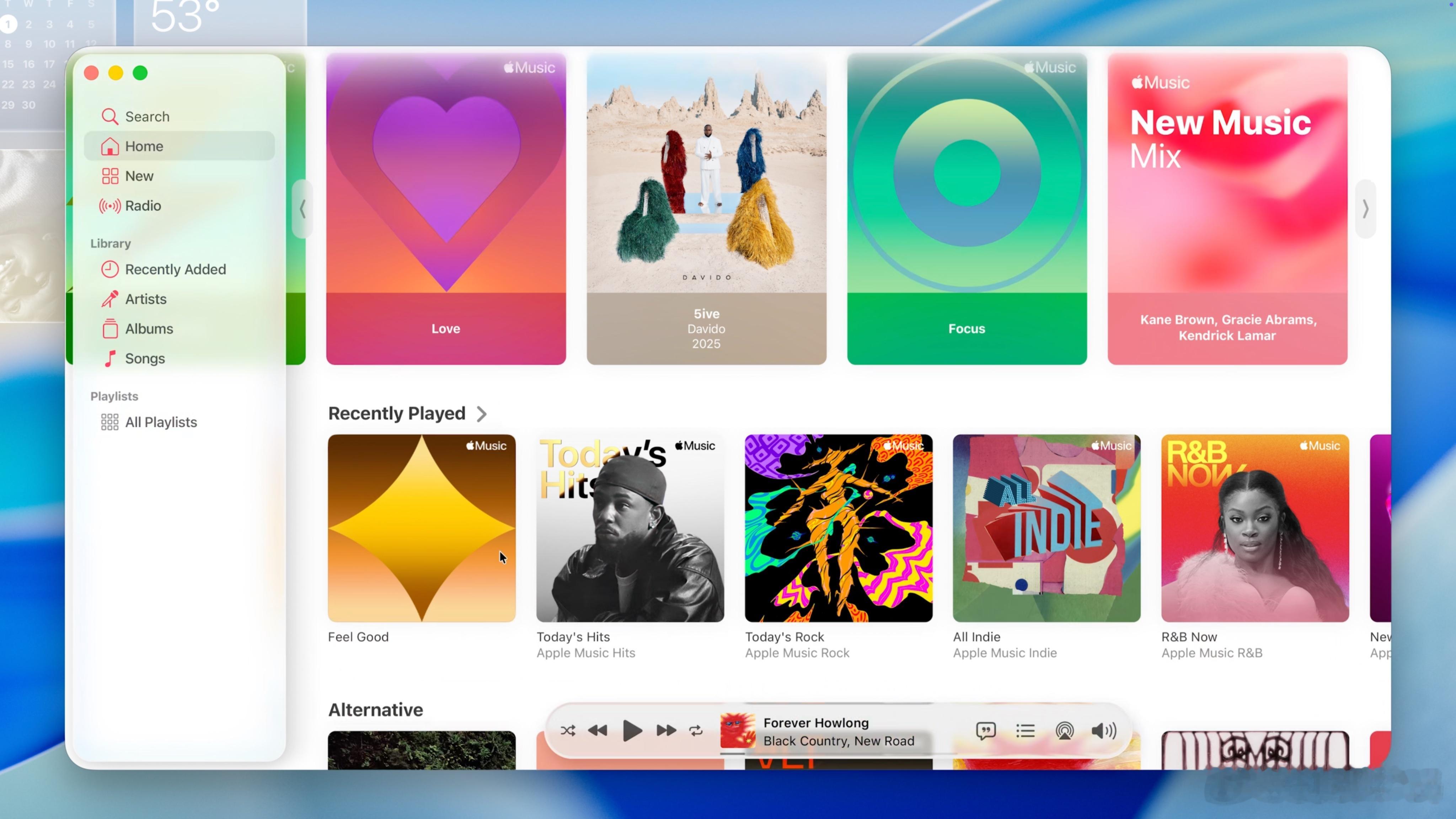Click the Feel Good title text
The width and height of the screenshot is (1456, 819).
358,637
